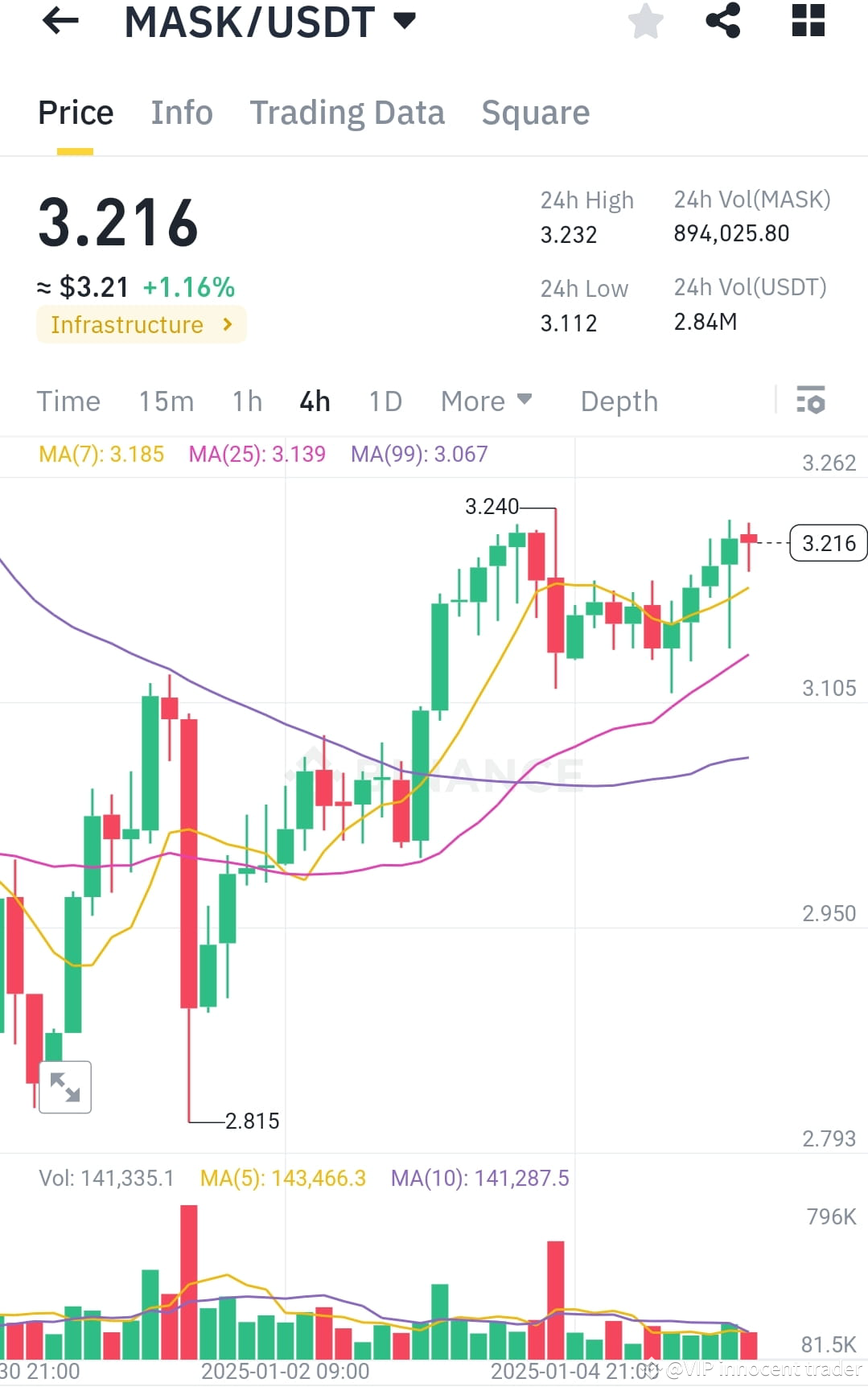
Task: Click the MA(7) legend label
Action: click(101, 454)
